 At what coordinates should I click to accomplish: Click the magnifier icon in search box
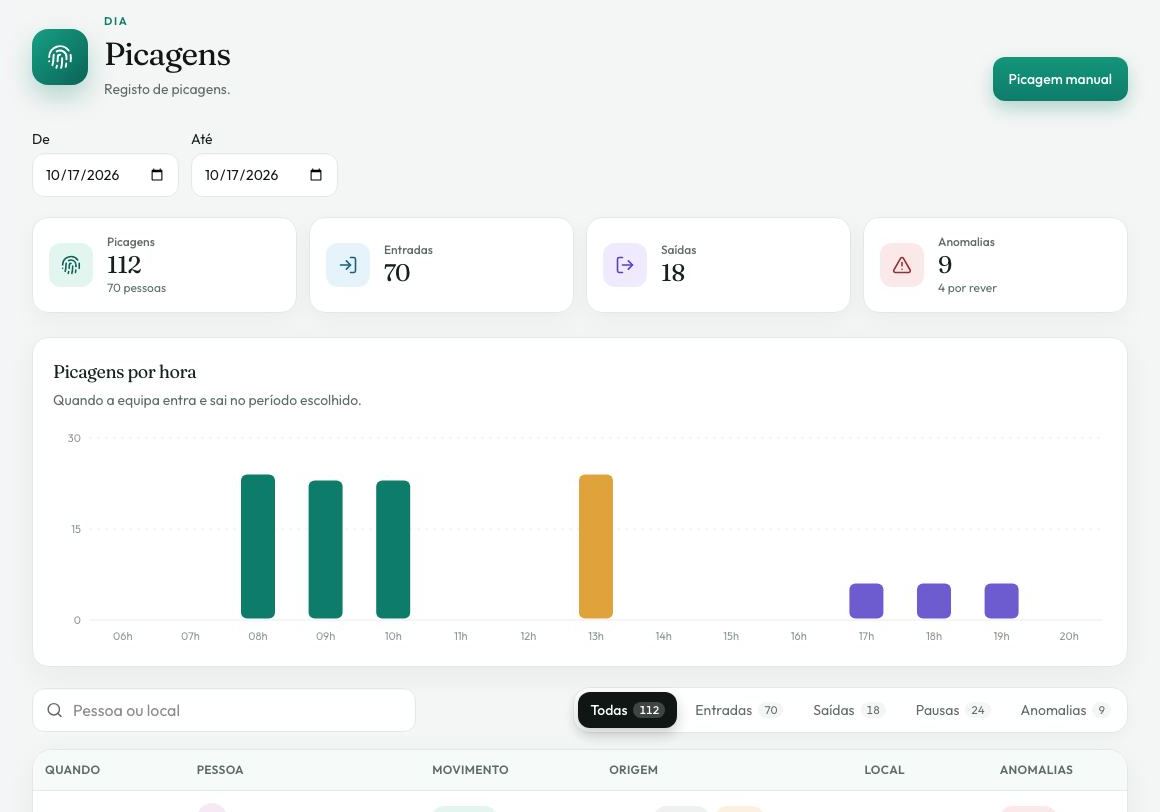55,710
